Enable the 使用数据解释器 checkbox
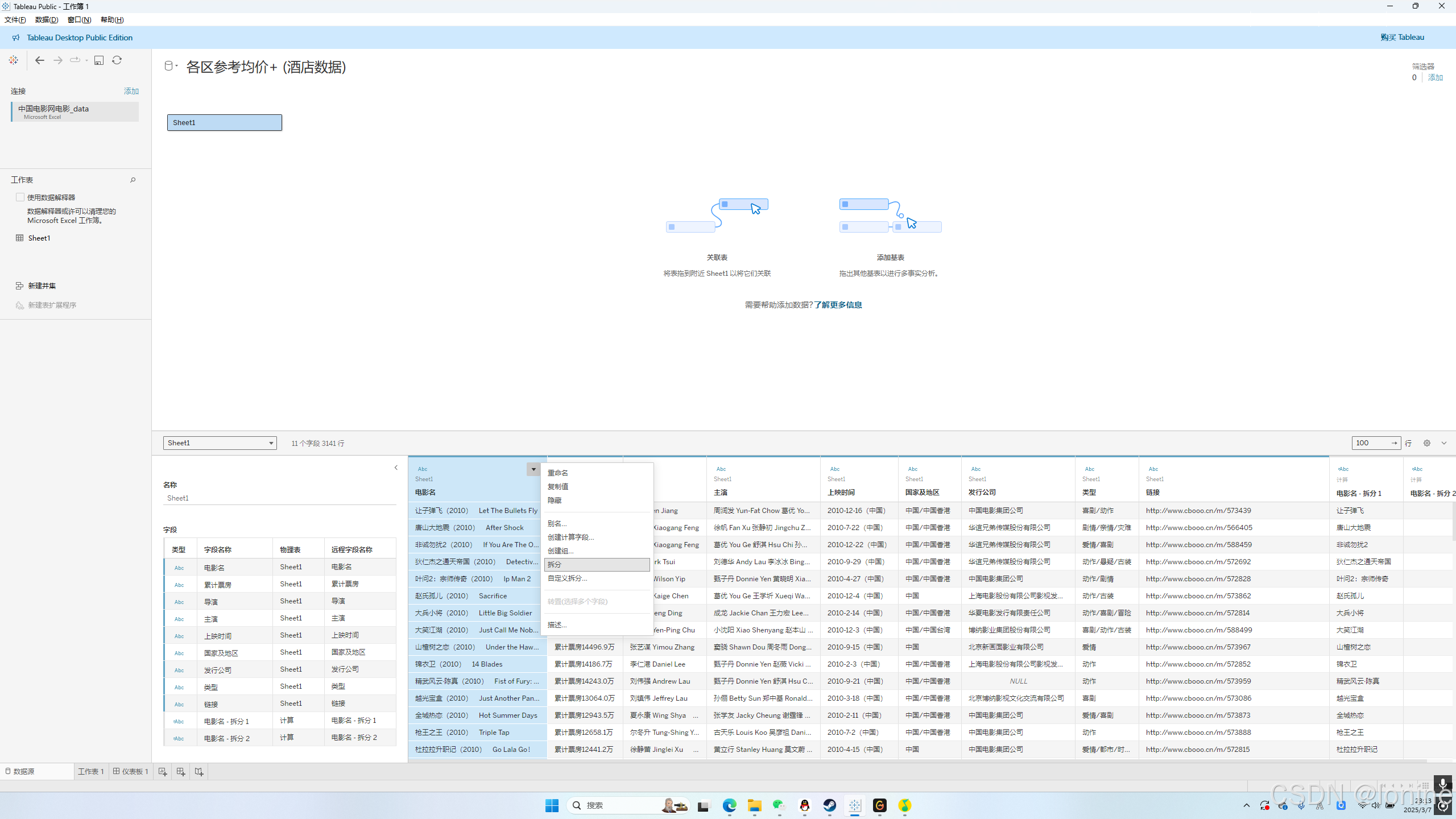 [x=20, y=197]
